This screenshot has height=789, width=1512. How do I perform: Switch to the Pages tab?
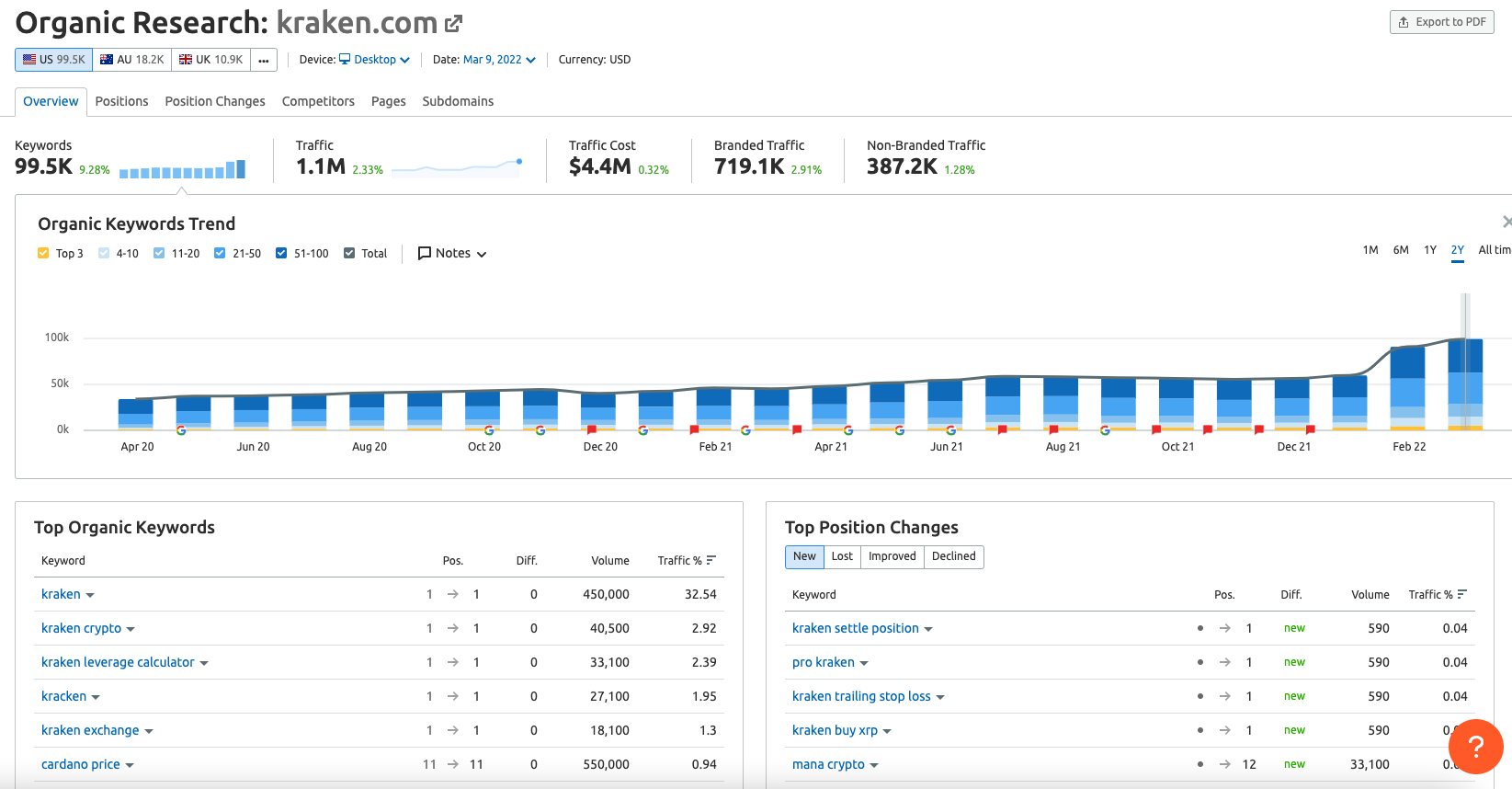coord(388,101)
